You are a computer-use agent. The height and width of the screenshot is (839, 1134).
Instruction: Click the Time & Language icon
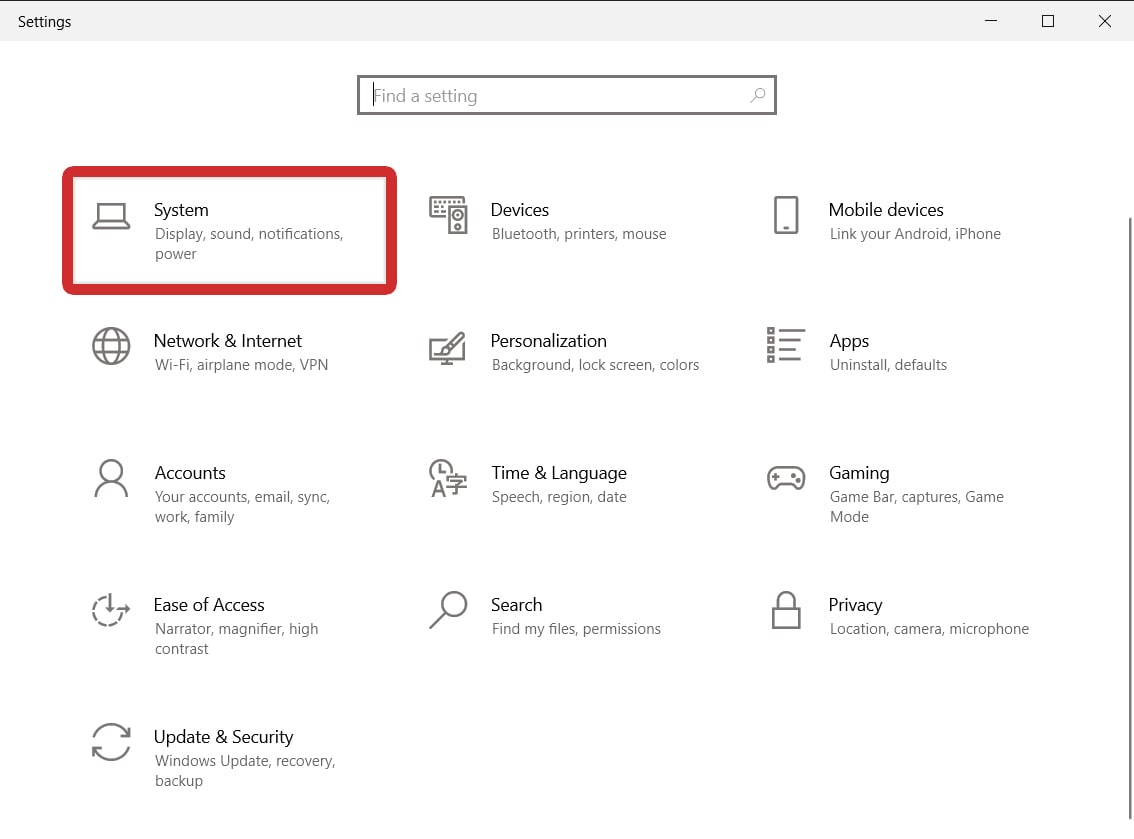(x=448, y=478)
